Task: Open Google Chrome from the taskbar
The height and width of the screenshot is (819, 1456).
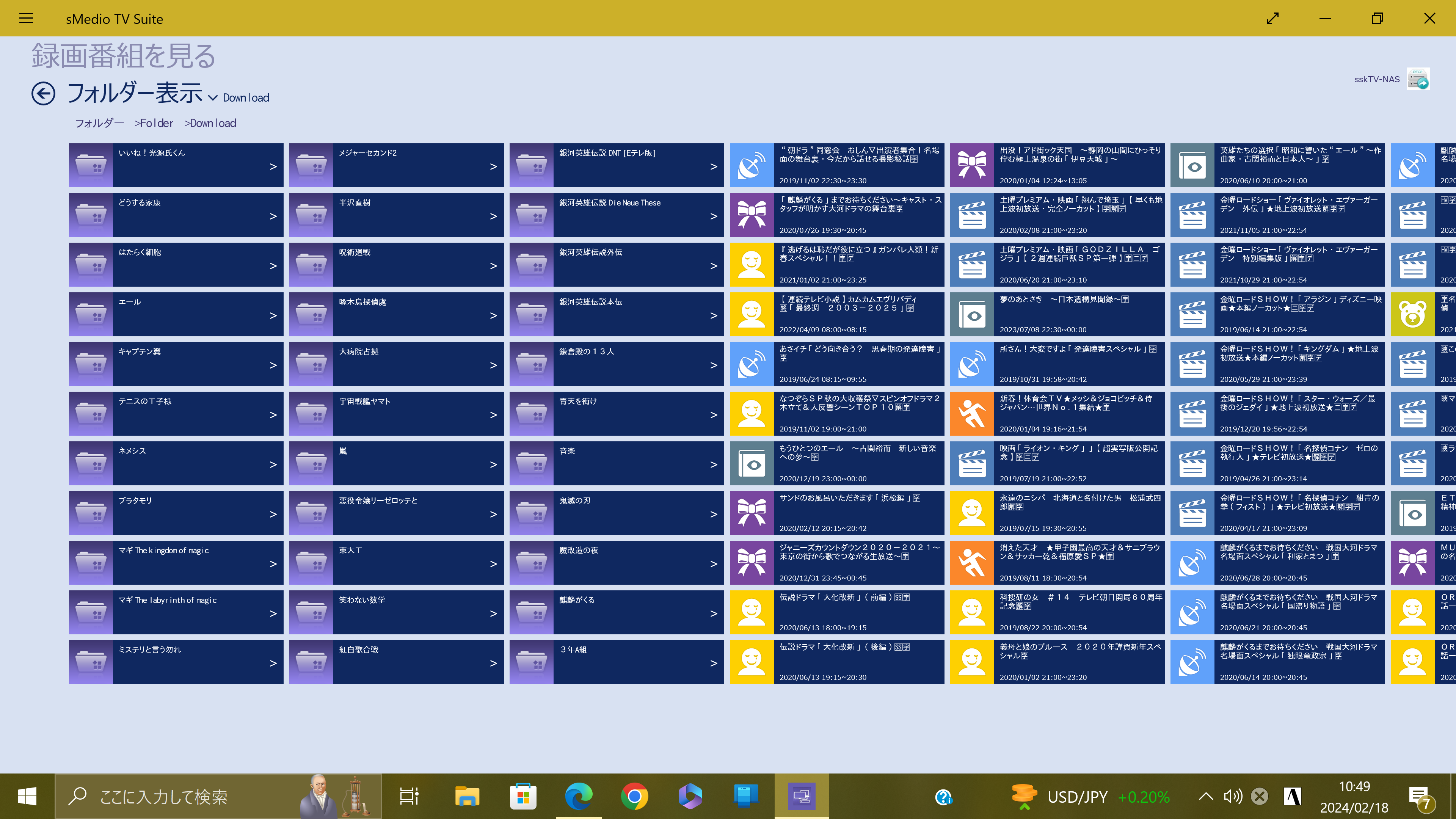Action: [x=634, y=796]
